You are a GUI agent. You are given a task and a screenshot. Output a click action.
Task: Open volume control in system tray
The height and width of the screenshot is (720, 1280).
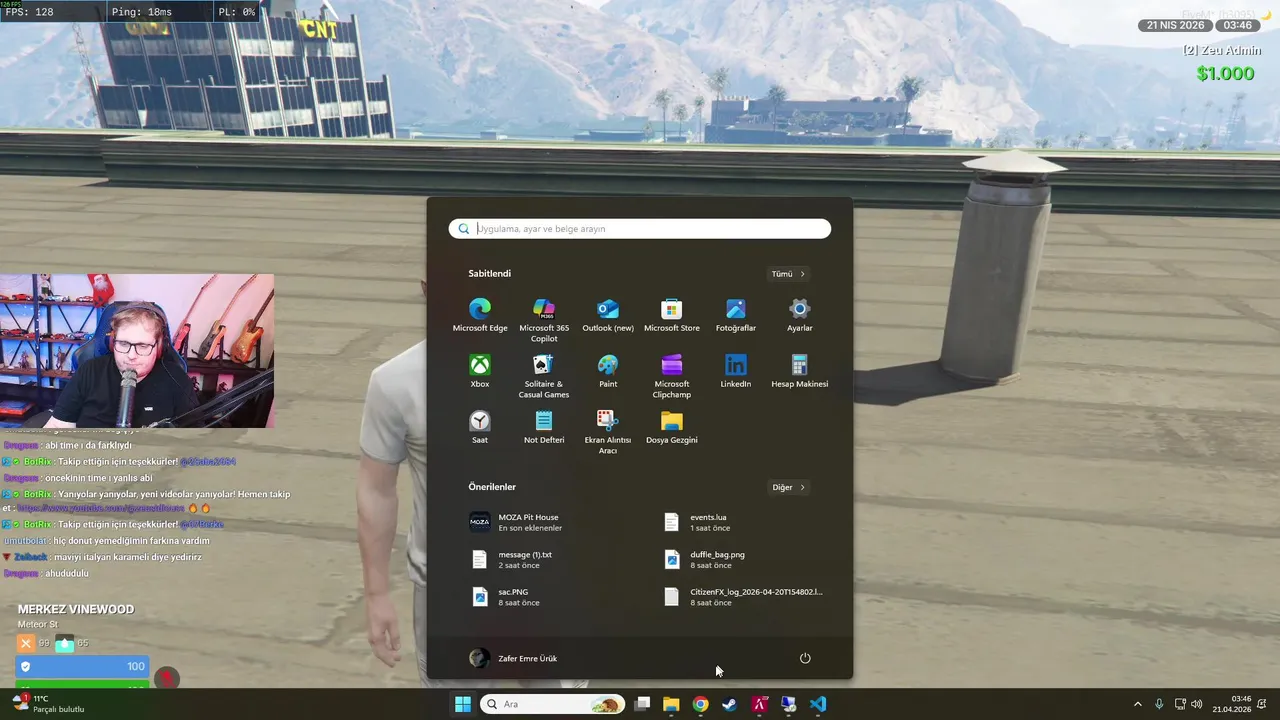1197,704
